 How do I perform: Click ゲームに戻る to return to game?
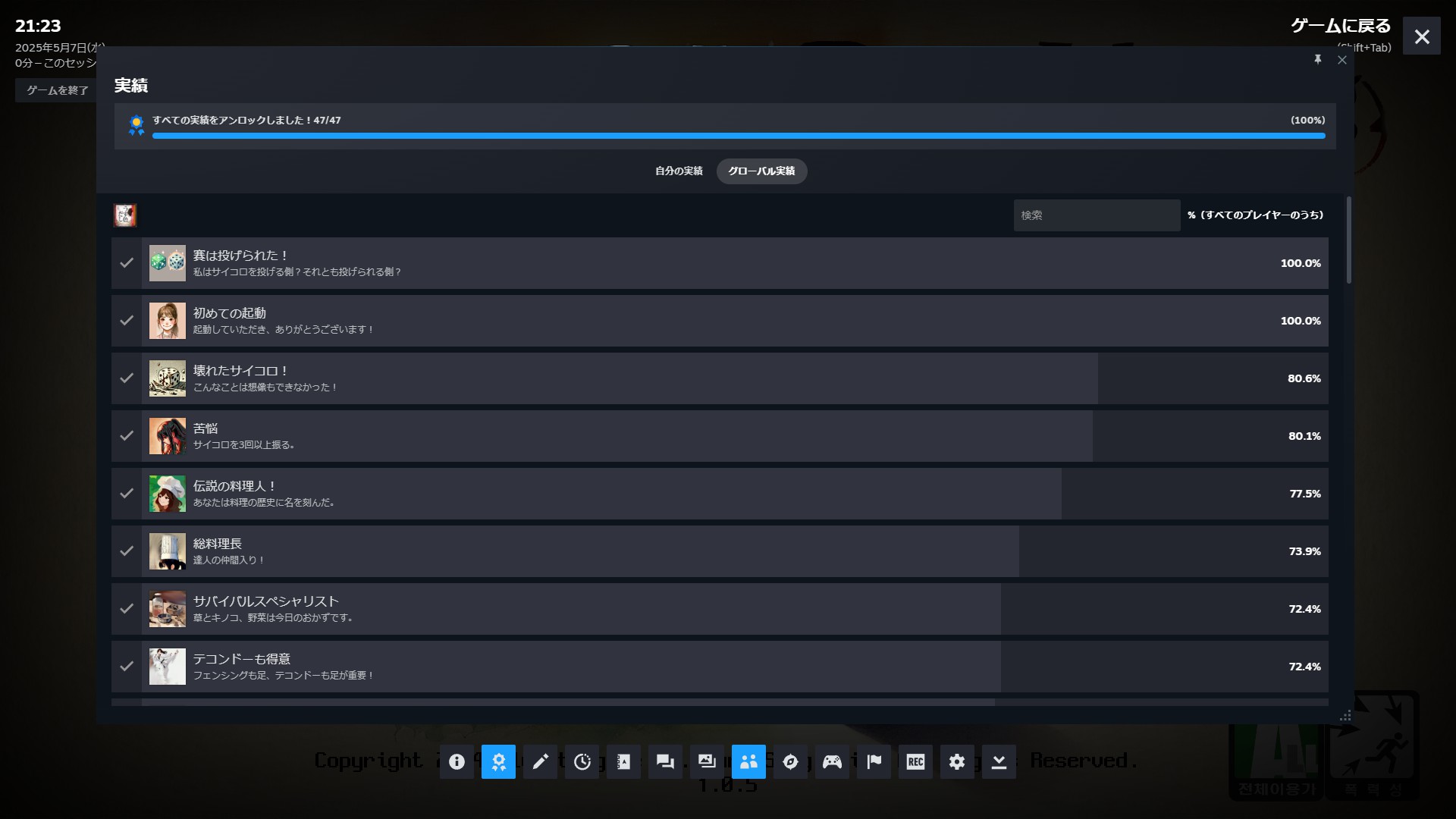click(x=1340, y=26)
